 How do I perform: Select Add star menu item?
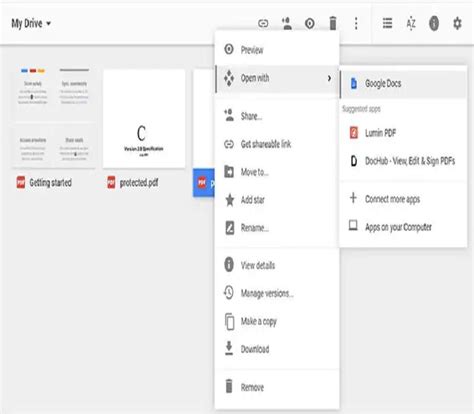pyautogui.click(x=277, y=200)
